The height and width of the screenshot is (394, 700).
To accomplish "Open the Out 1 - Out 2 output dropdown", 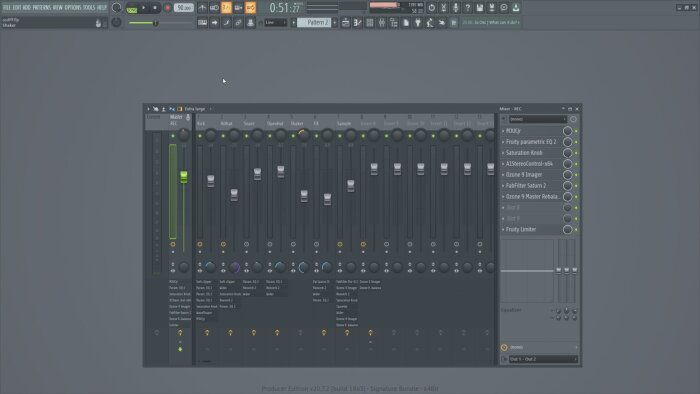I will point(543,359).
